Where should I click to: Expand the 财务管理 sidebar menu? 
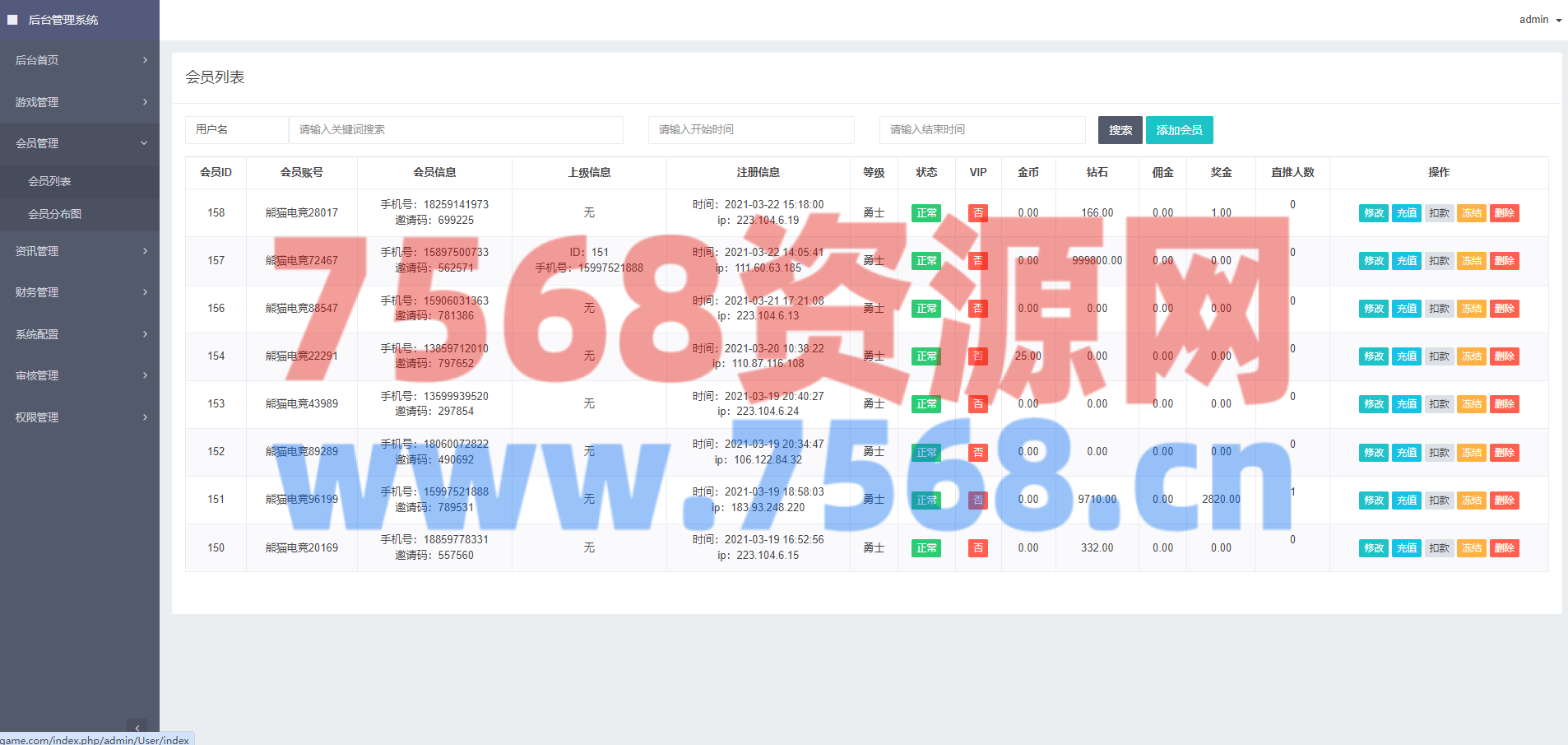[80, 292]
